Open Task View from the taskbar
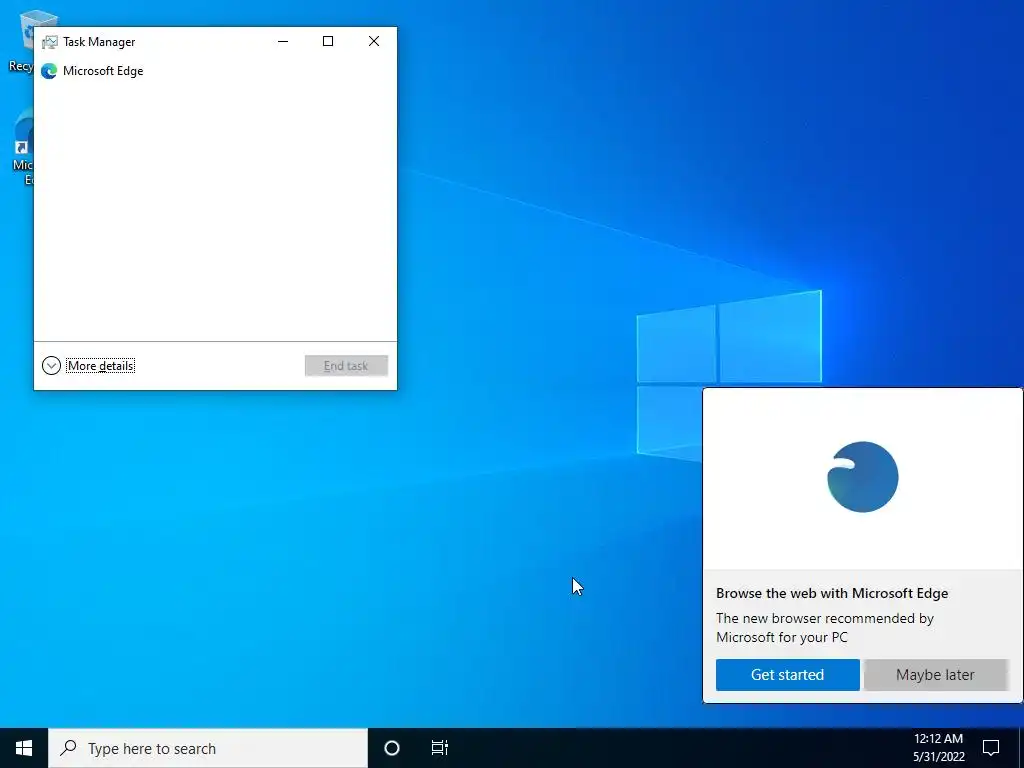The width and height of the screenshot is (1024, 768). pos(440,748)
